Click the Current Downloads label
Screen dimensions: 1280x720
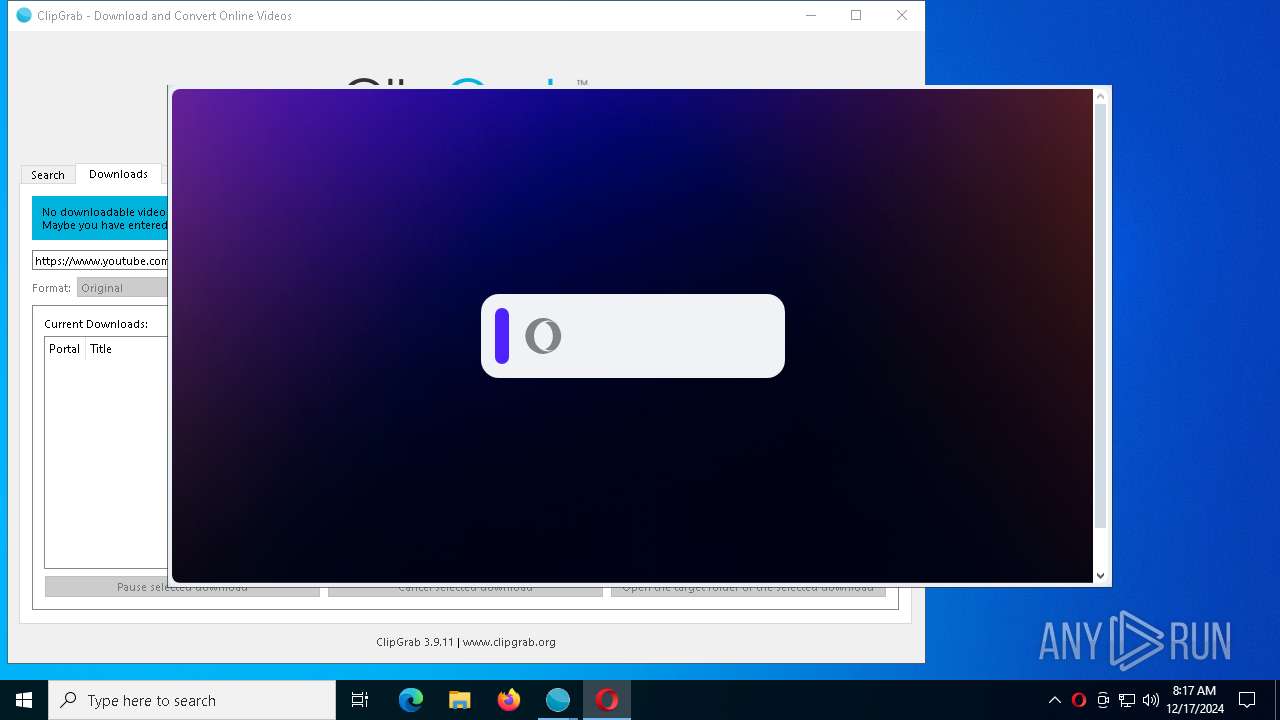(x=96, y=324)
